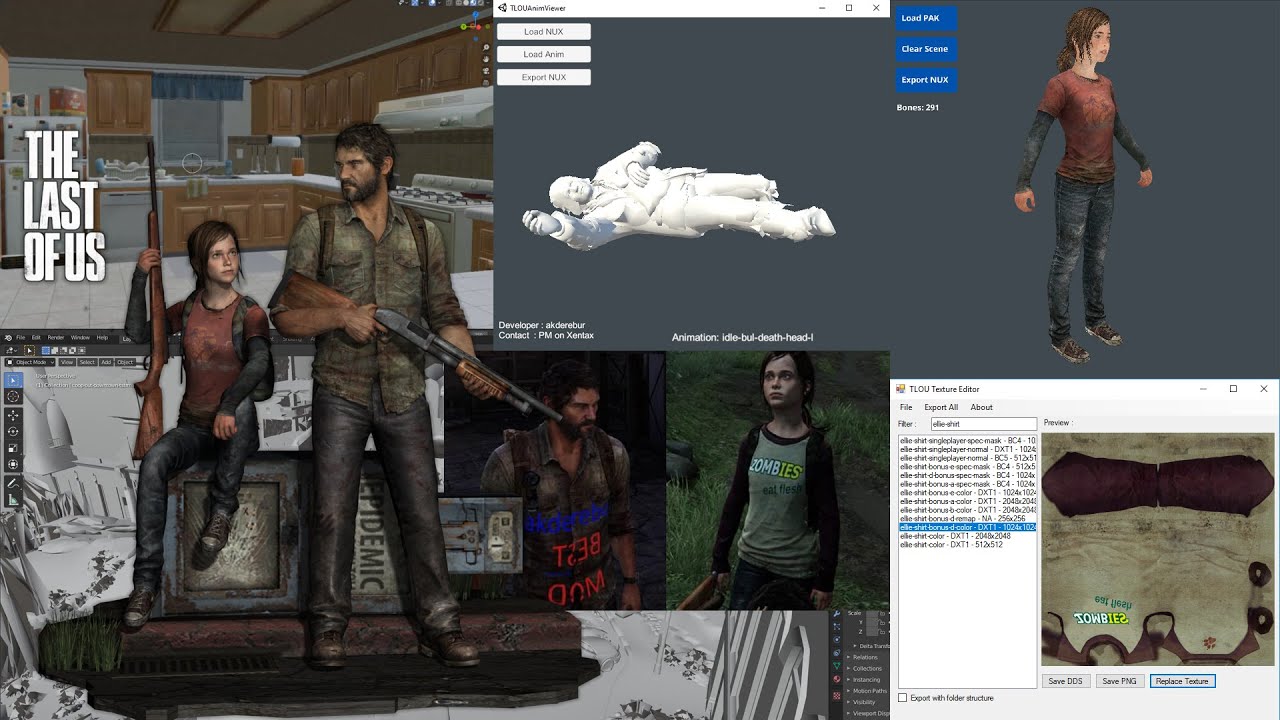Open File menu in TLOU Texture Editor
The height and width of the screenshot is (720, 1280).
pyautogui.click(x=906, y=407)
